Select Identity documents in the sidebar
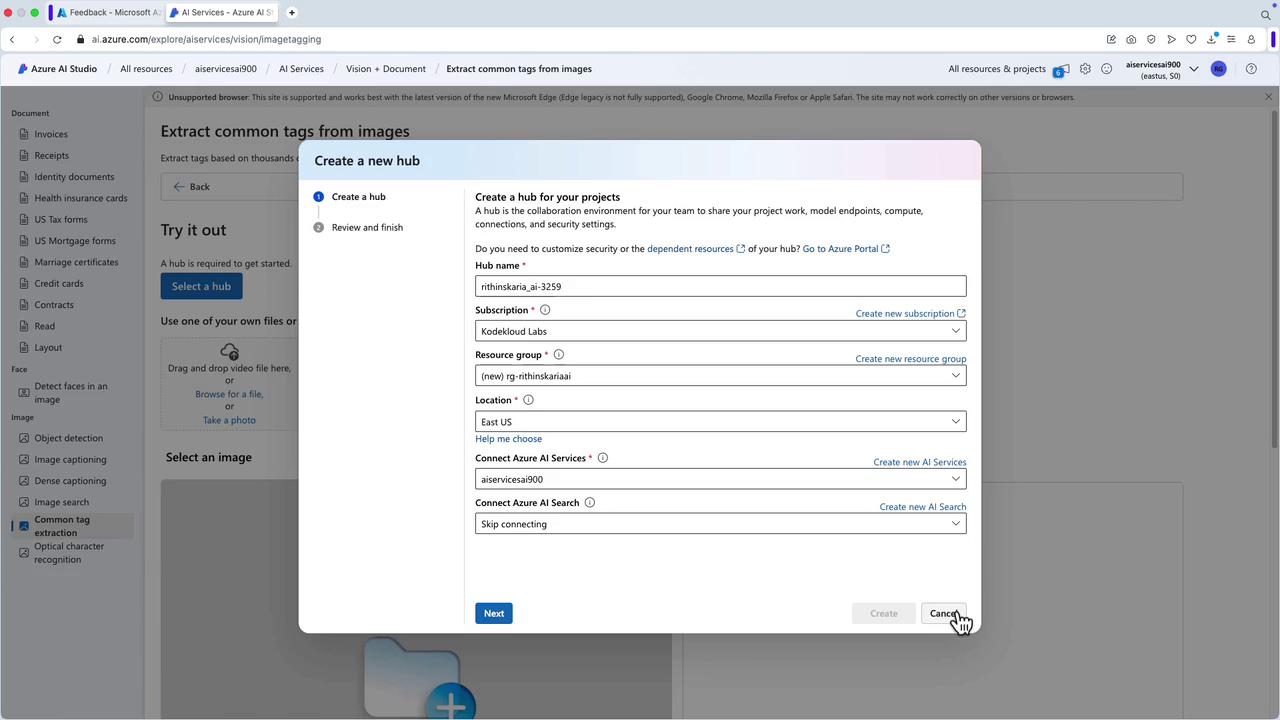 point(74,177)
